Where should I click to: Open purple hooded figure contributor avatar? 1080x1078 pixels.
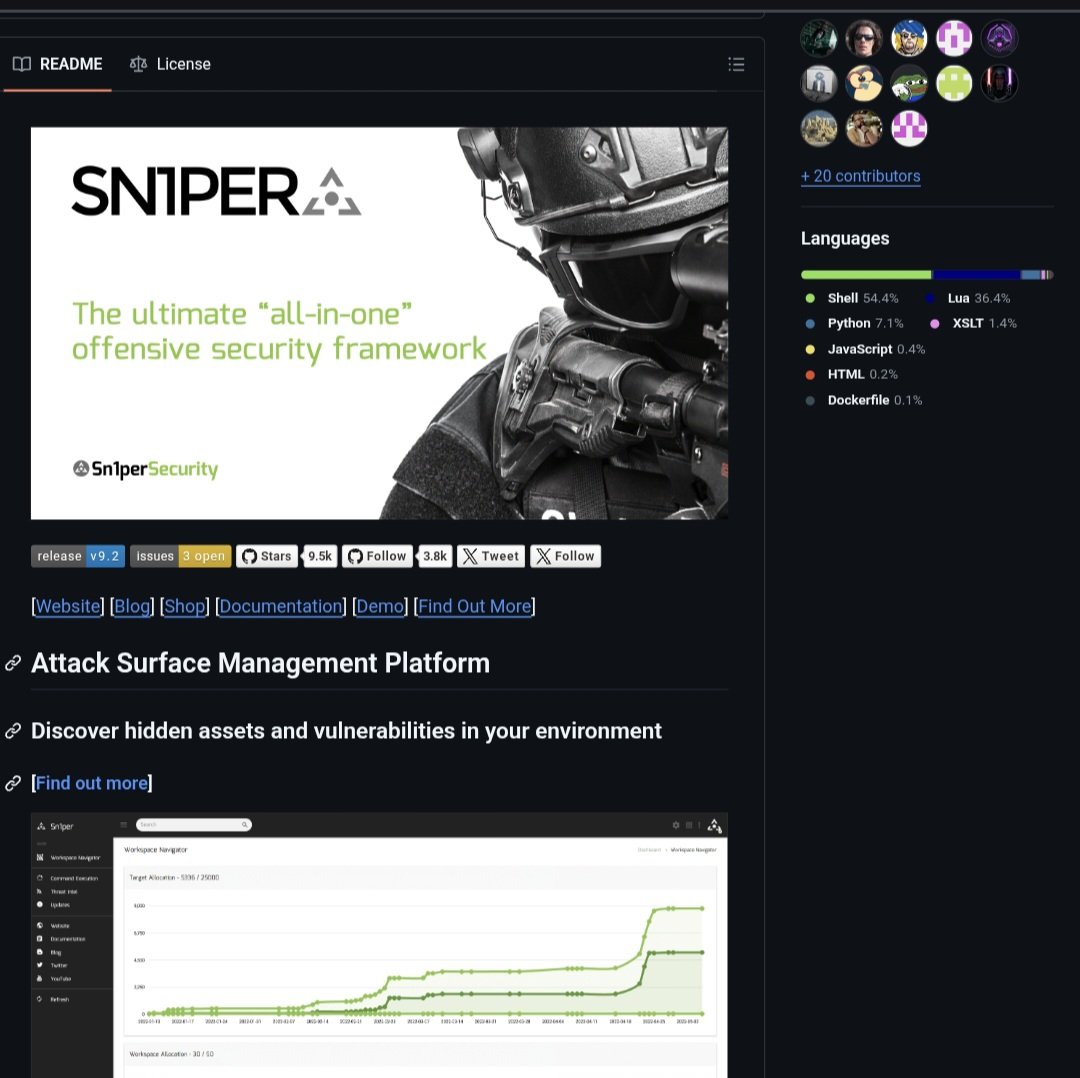[x=999, y=38]
